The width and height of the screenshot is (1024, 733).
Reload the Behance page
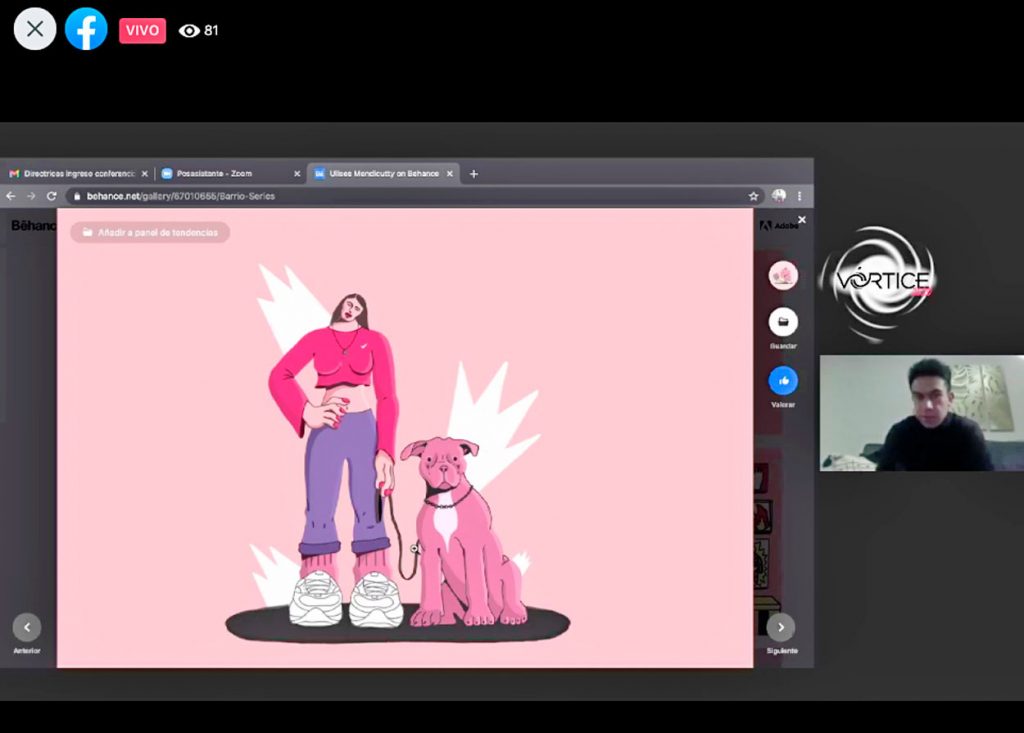(52, 196)
